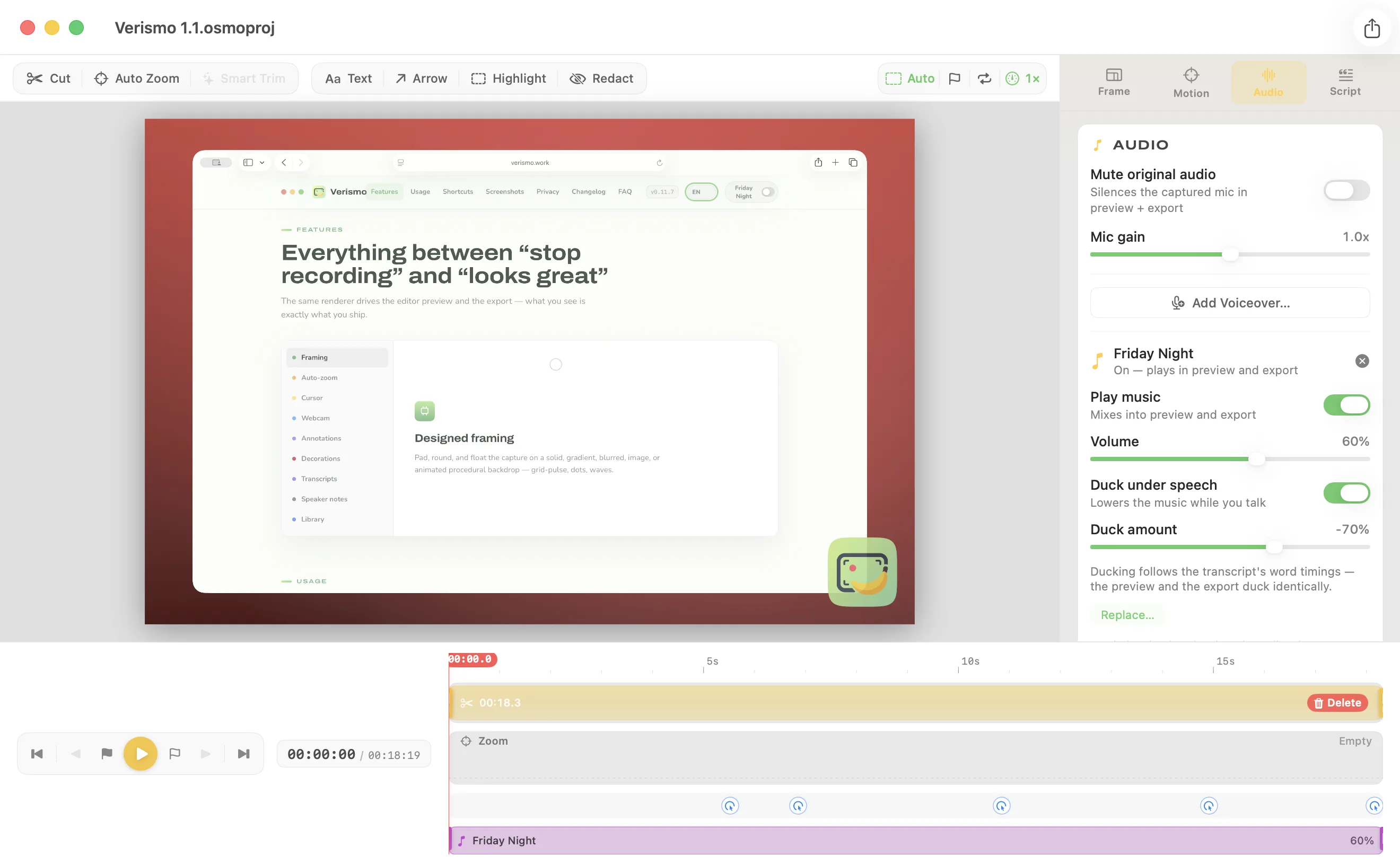1400x865 pixels.
Task: Click the flag marker icon in toolbar
Action: coord(954,78)
